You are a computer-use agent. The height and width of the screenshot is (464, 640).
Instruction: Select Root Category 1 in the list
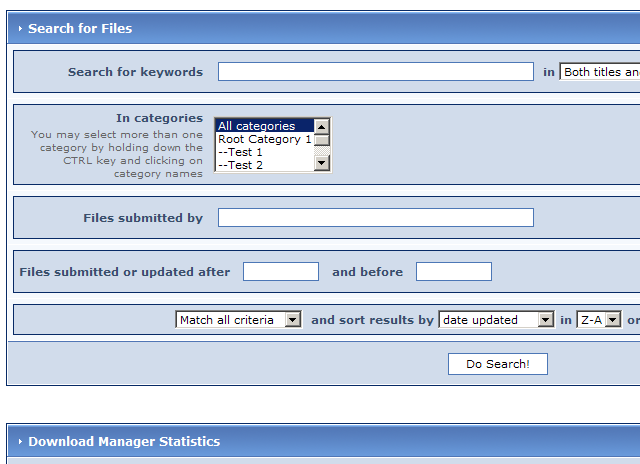264,139
